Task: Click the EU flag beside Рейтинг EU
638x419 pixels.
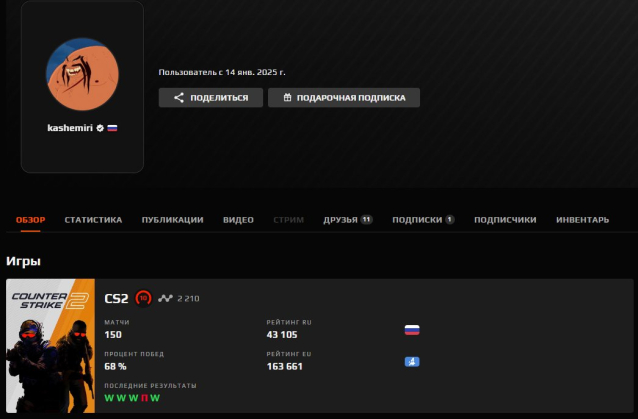Action: coord(411,361)
